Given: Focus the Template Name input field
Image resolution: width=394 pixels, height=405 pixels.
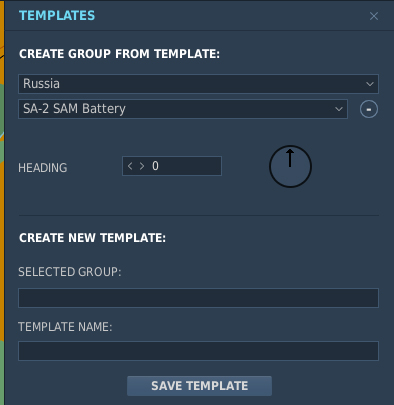Looking at the screenshot, I should 198,351.
